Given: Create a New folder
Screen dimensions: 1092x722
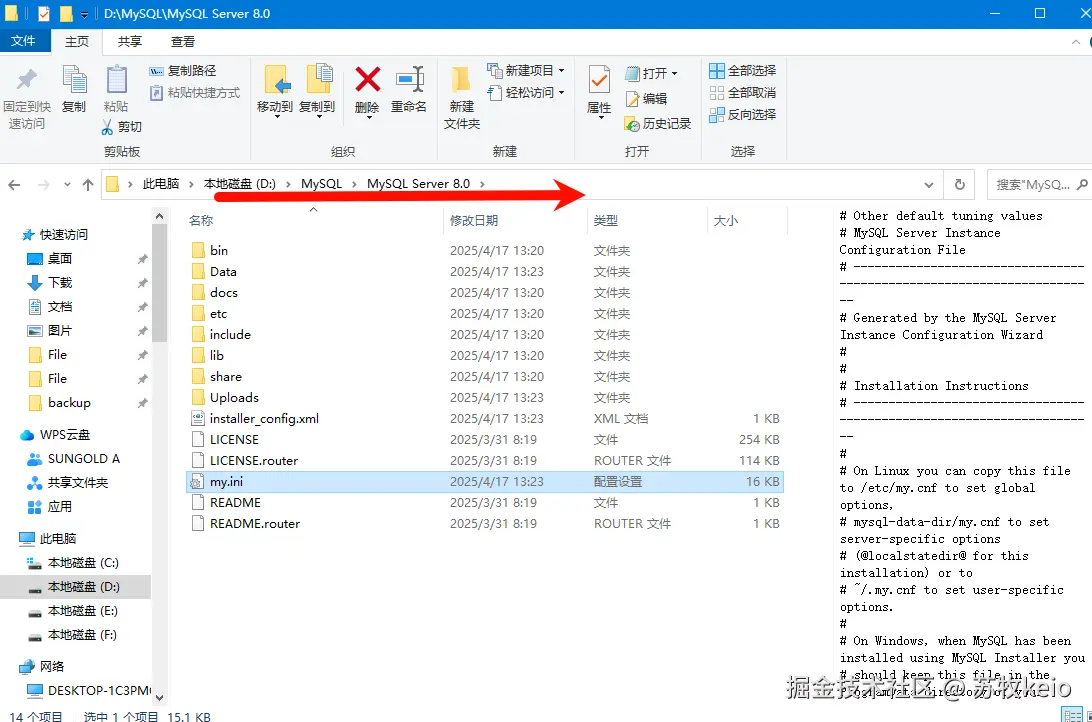Looking at the screenshot, I should (x=462, y=97).
